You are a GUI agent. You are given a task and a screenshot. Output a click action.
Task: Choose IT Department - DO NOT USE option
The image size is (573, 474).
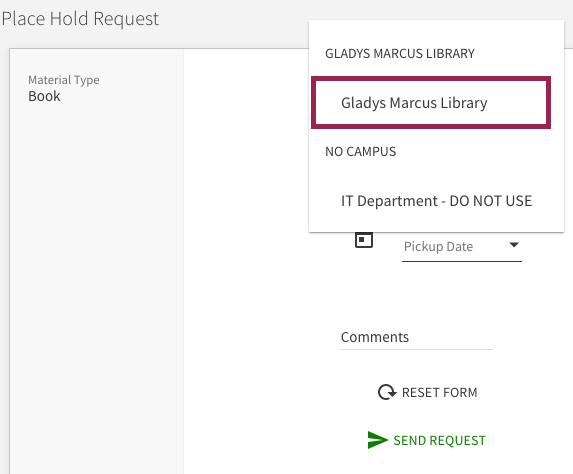click(x=436, y=201)
